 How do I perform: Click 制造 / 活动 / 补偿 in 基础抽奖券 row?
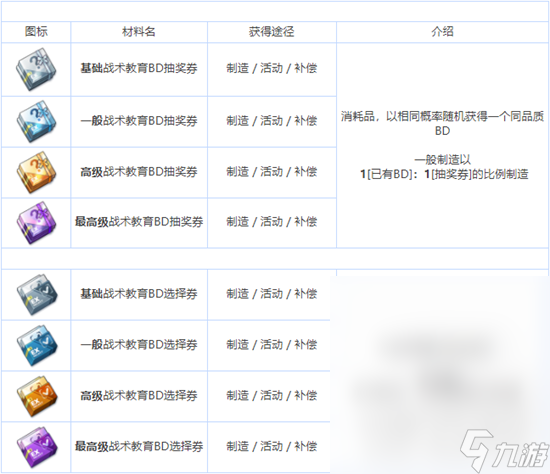(271, 68)
